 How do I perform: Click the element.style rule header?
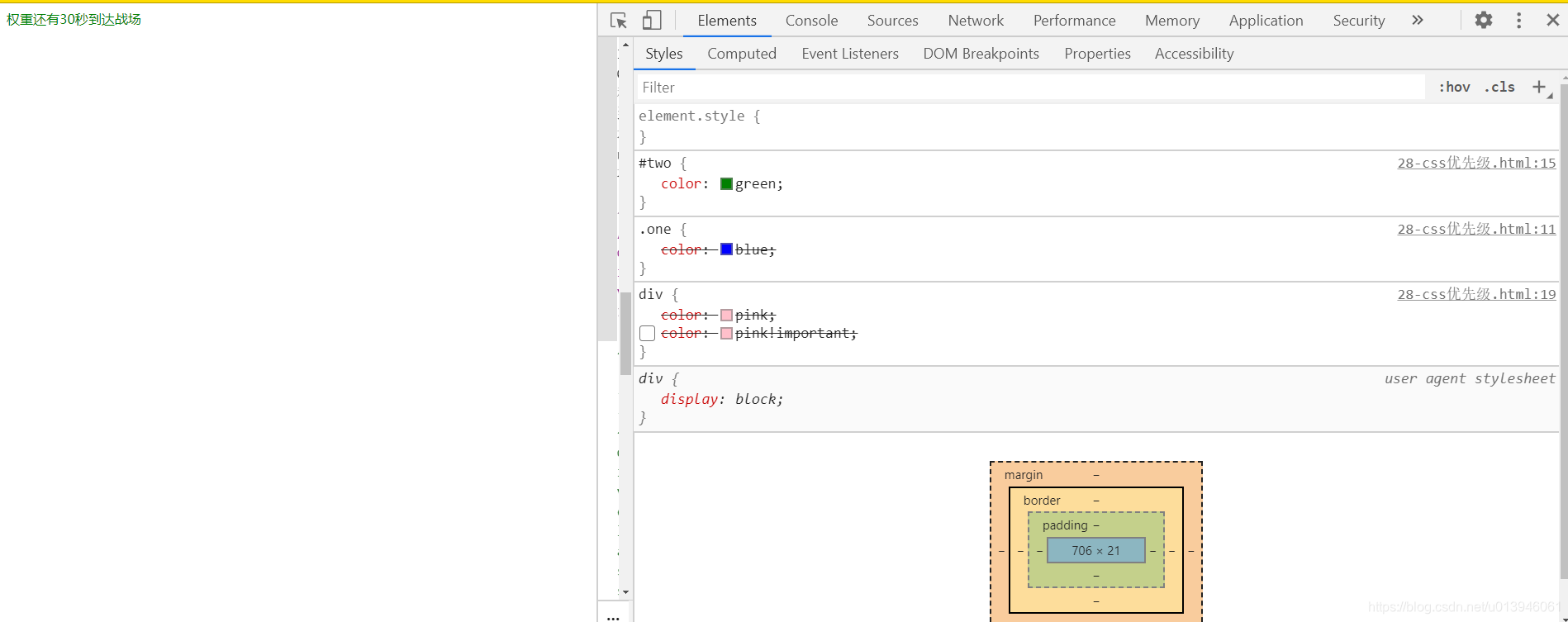[x=699, y=116]
